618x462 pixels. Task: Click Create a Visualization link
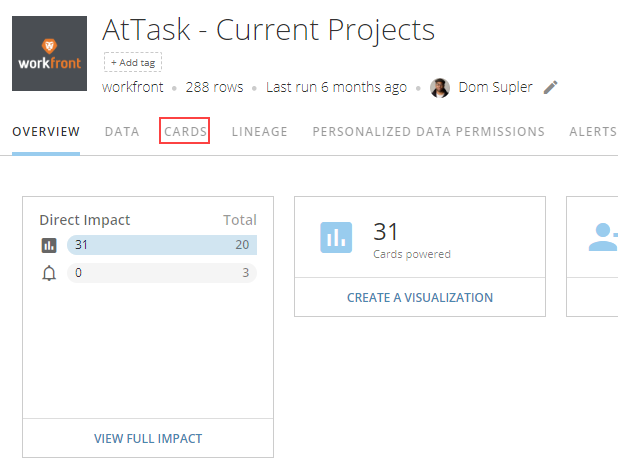click(x=420, y=297)
